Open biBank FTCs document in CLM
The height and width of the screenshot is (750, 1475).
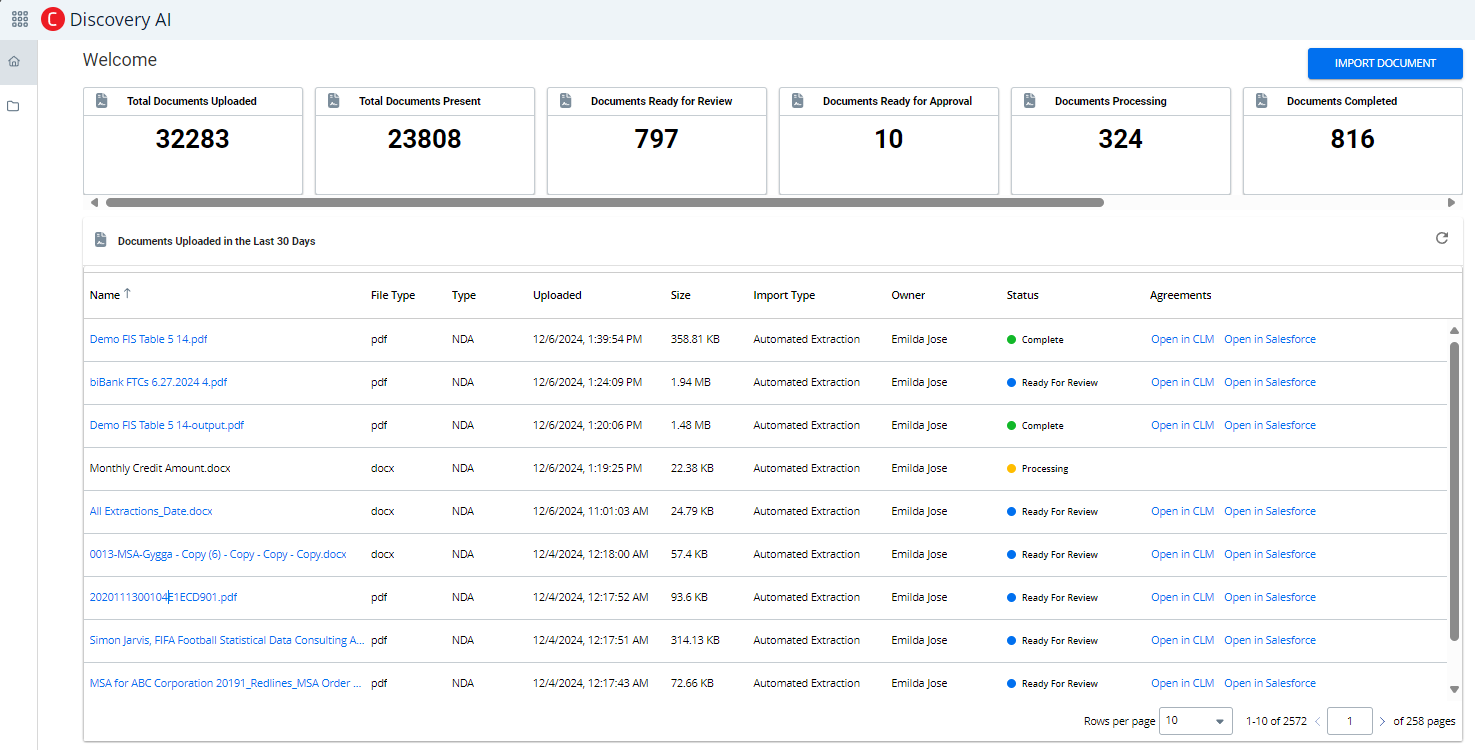(x=1182, y=382)
